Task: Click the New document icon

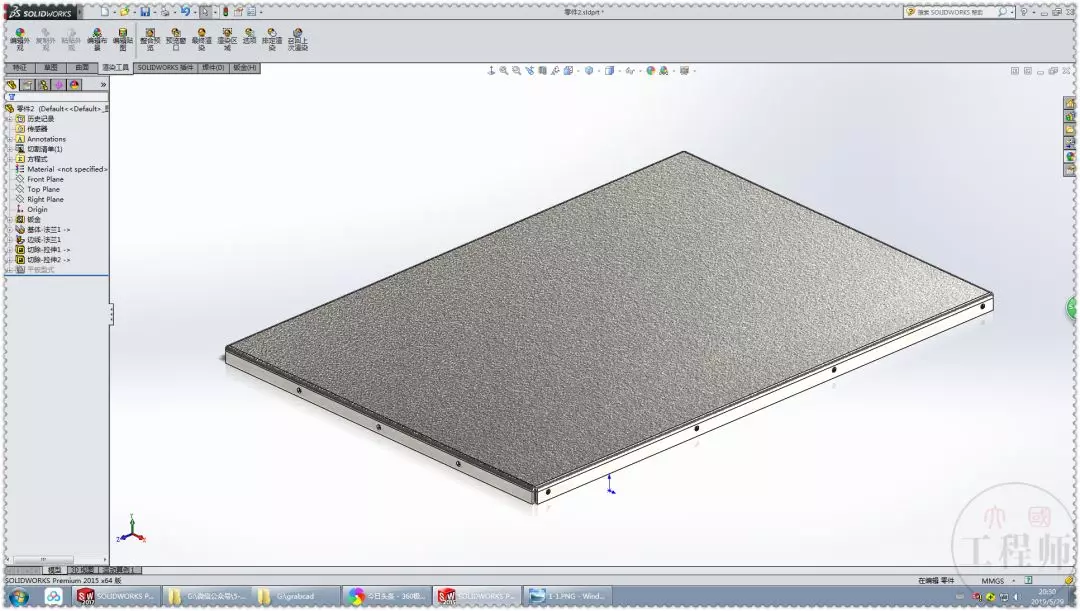Action: tap(105, 12)
